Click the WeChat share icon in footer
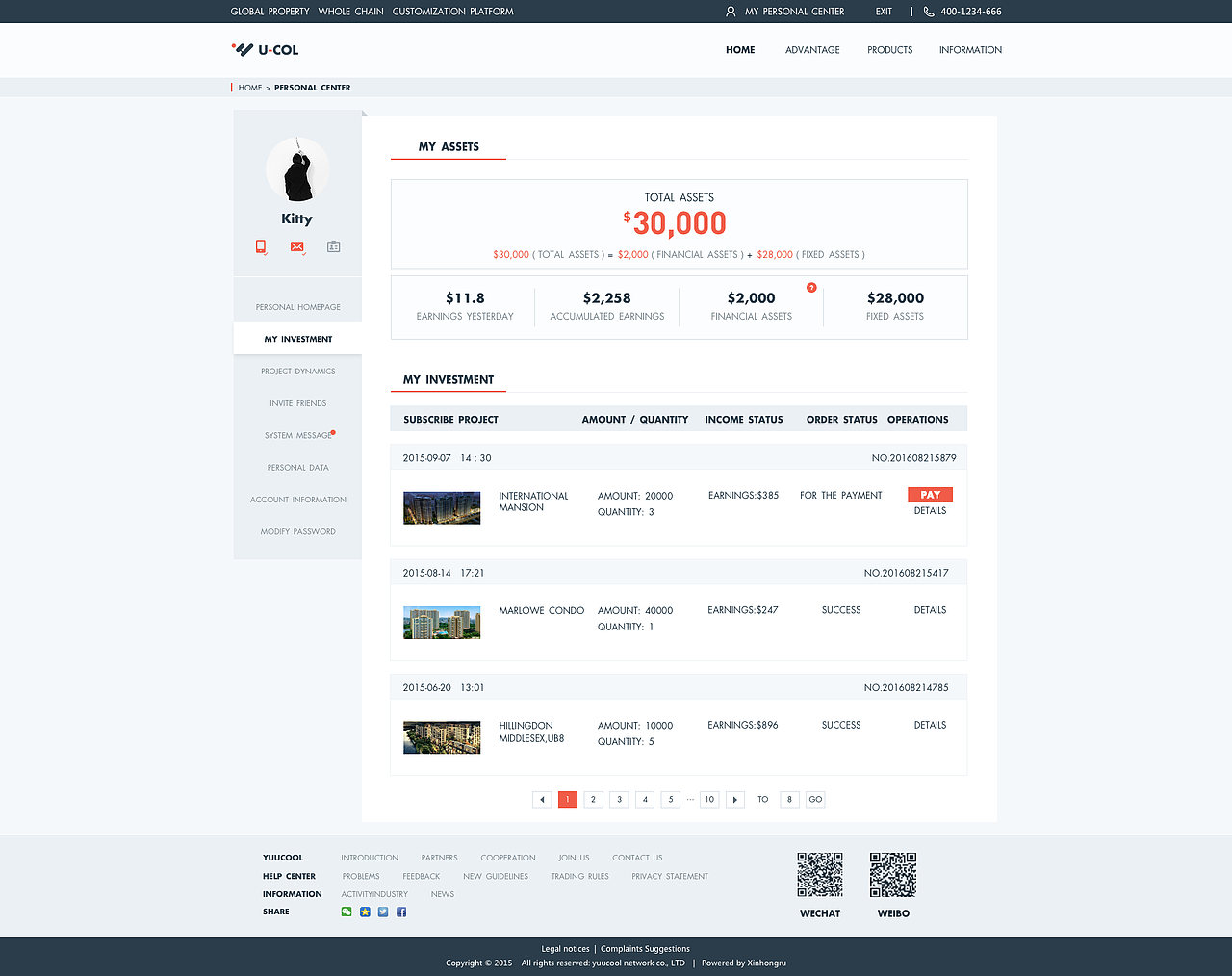This screenshot has width=1232, height=976. 346,912
